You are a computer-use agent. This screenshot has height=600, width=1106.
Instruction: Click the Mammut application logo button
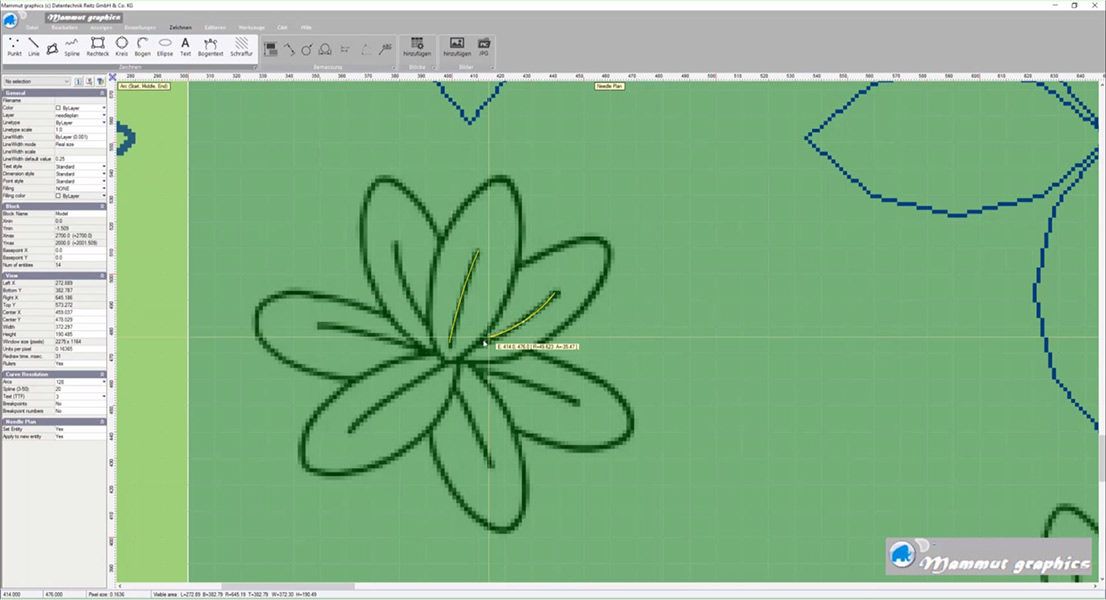click(x=11, y=20)
